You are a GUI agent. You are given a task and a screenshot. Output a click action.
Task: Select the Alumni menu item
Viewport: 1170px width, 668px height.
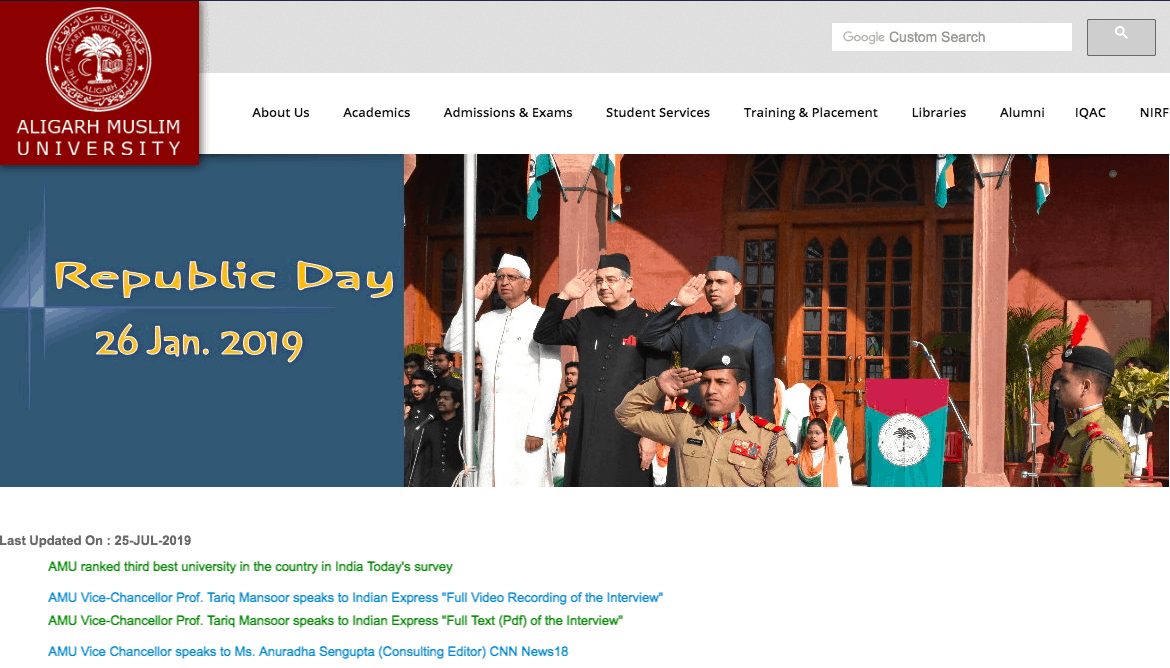click(x=1021, y=113)
